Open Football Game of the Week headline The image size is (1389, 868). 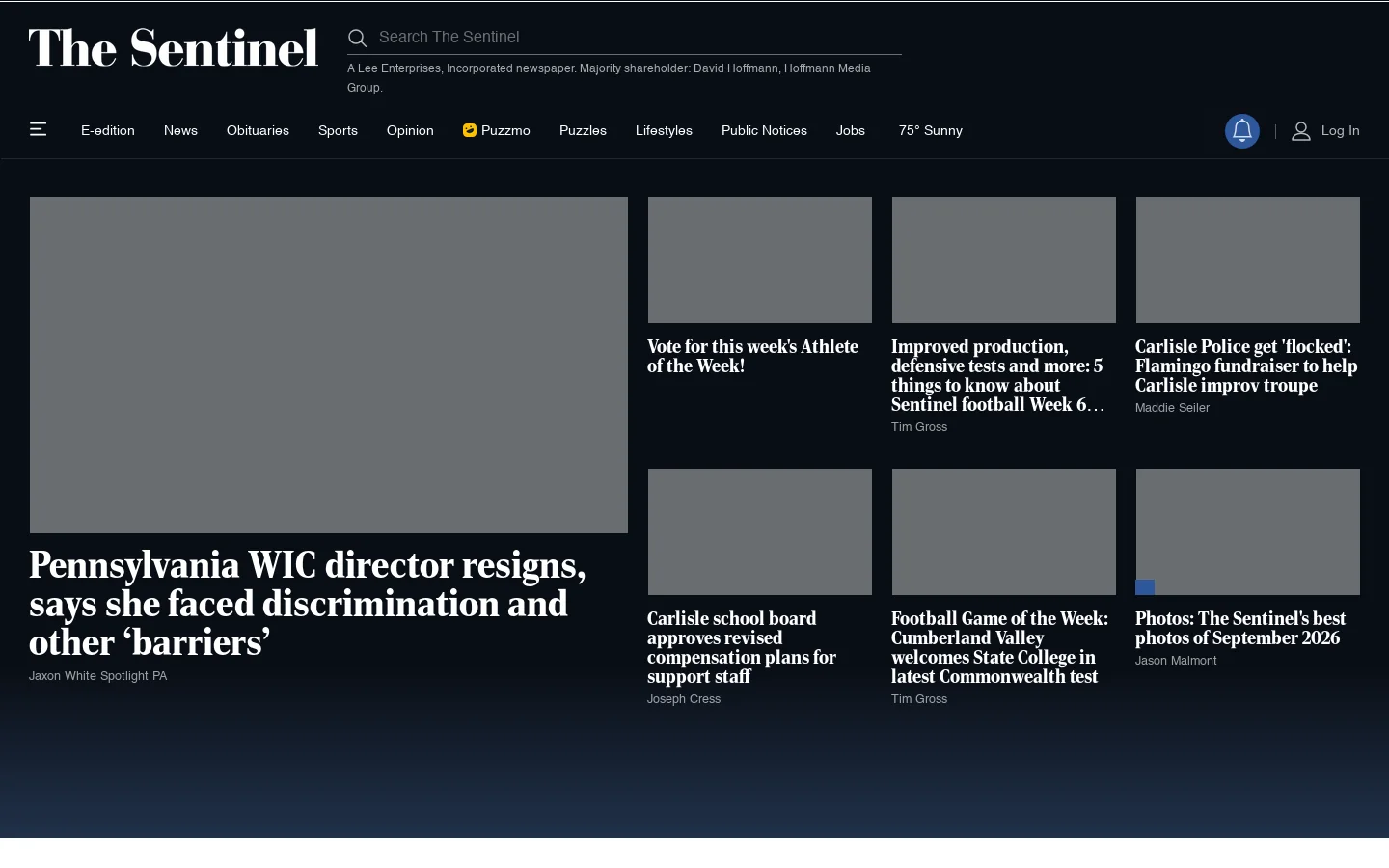point(1000,647)
